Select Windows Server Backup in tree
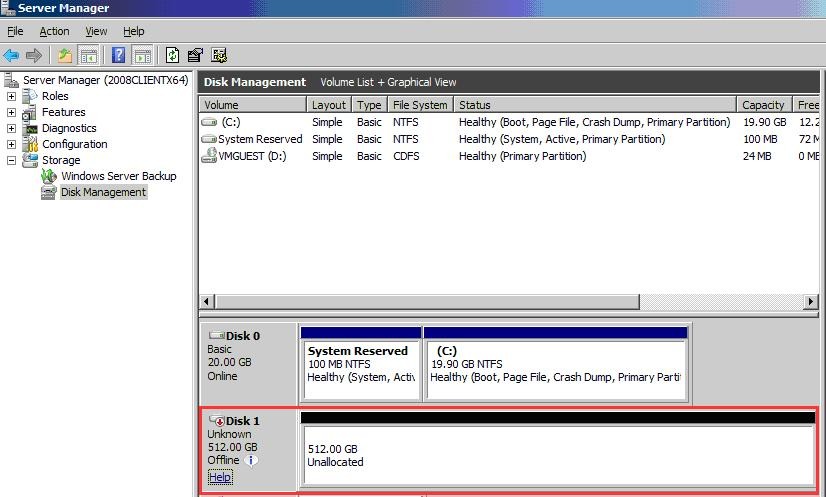826x497 pixels. (118, 176)
